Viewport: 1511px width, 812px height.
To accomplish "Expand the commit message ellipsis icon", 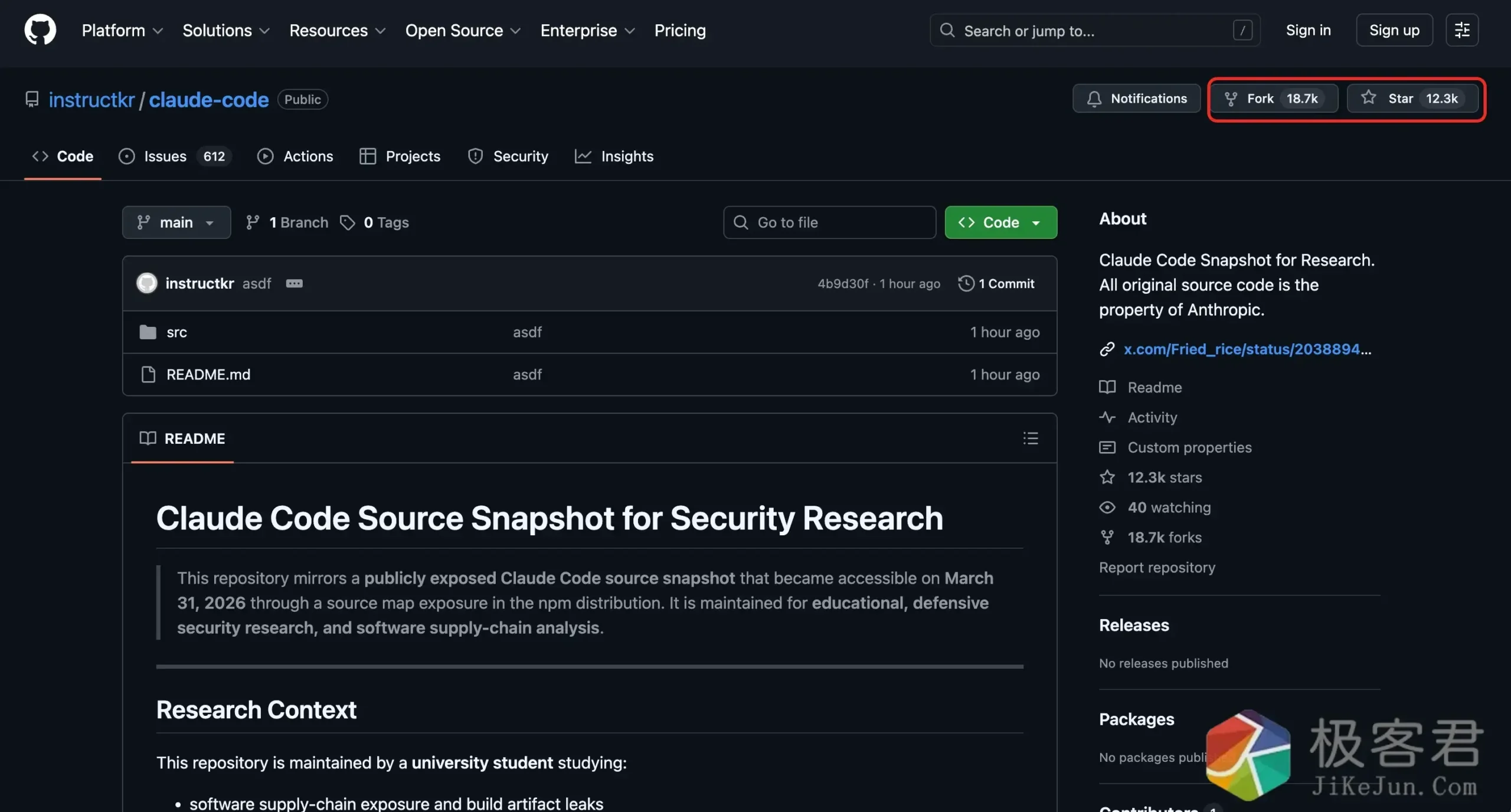I will (x=294, y=284).
